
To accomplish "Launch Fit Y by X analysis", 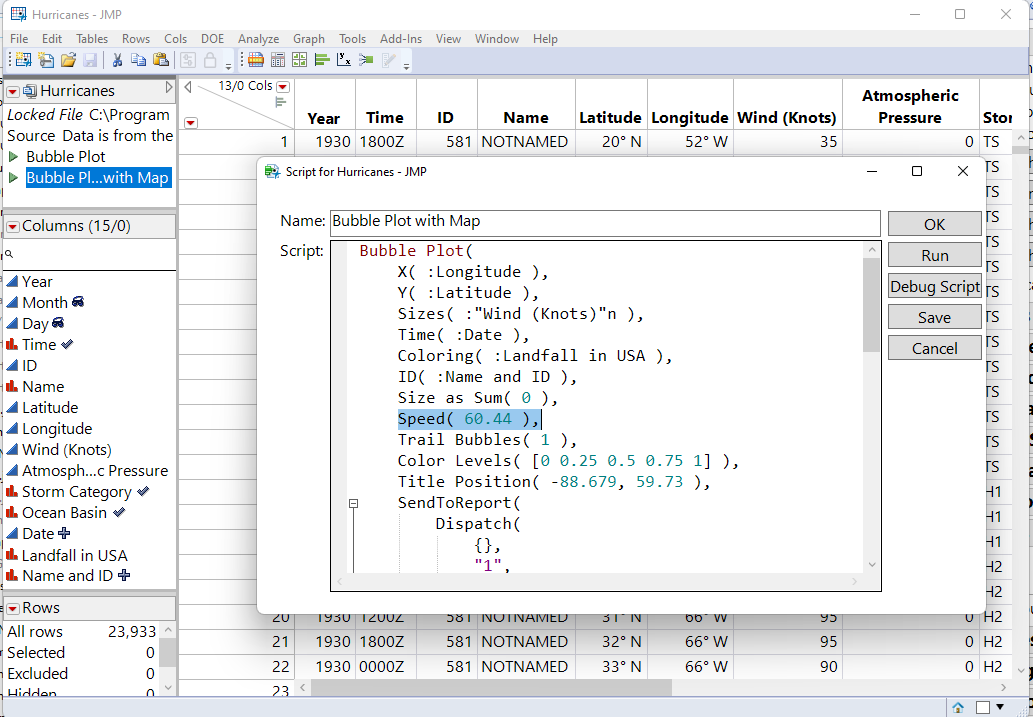I will [344, 60].
